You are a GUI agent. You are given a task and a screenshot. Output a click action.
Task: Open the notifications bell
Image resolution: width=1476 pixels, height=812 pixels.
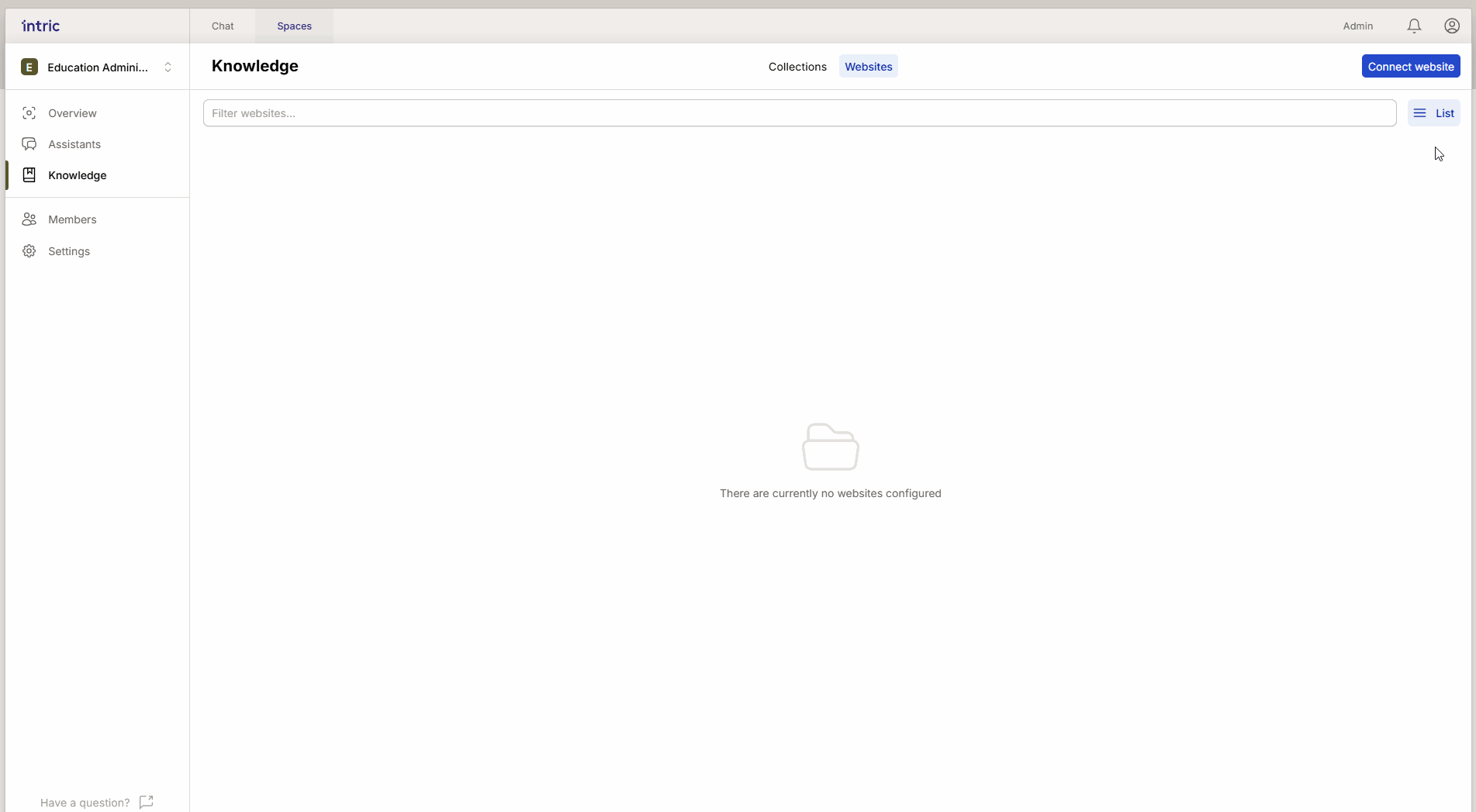1414,26
